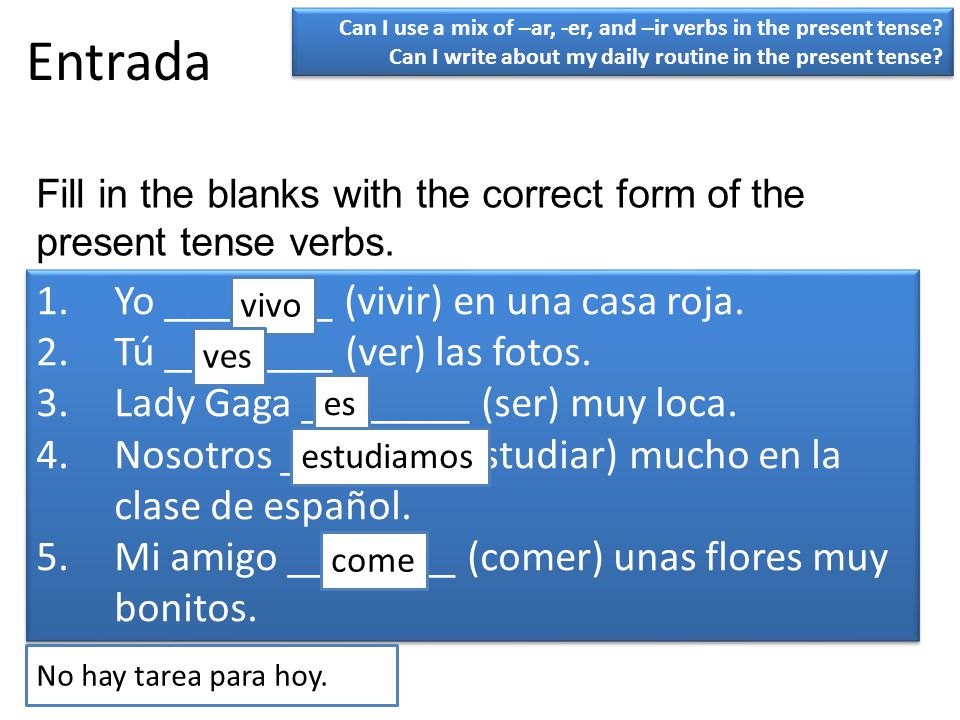Screen dimensions: 960x720
Task: Click 'Lady Gaga' in sentence 3
Action: click(x=202, y=404)
